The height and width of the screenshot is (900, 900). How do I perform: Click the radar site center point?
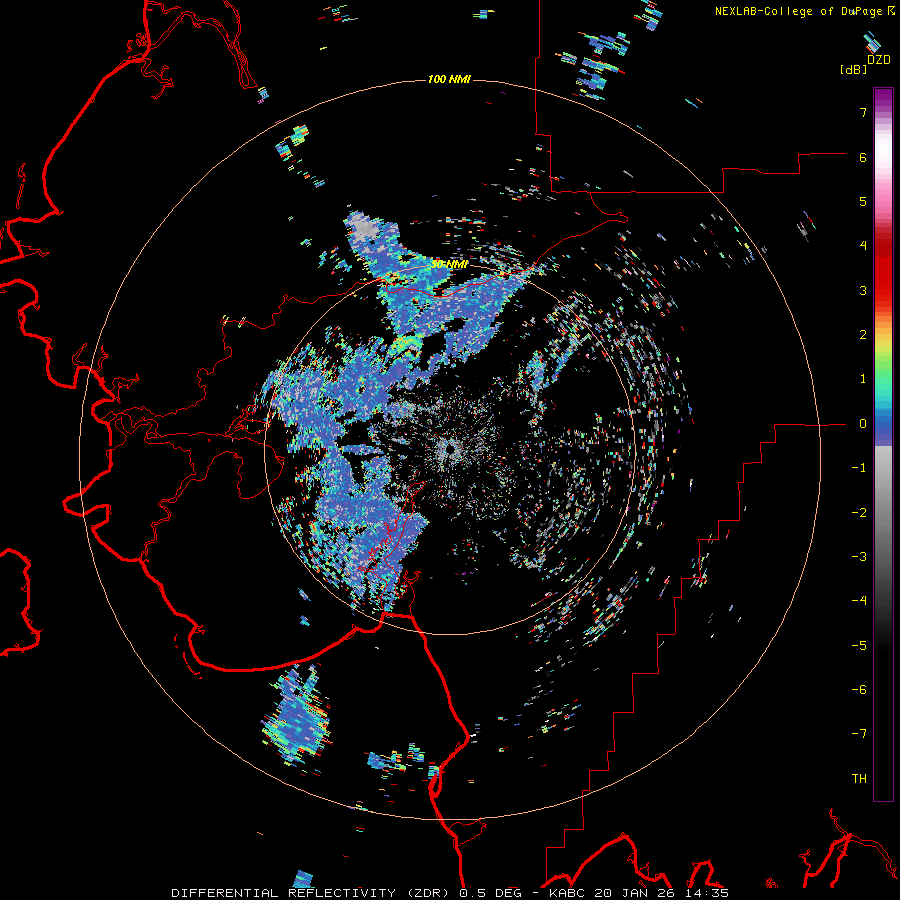tap(450, 448)
